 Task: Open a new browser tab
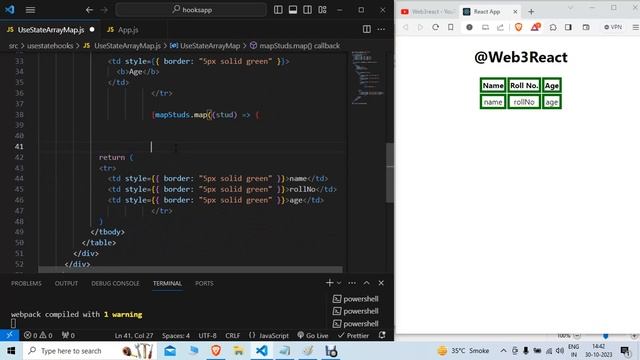(x=531, y=12)
